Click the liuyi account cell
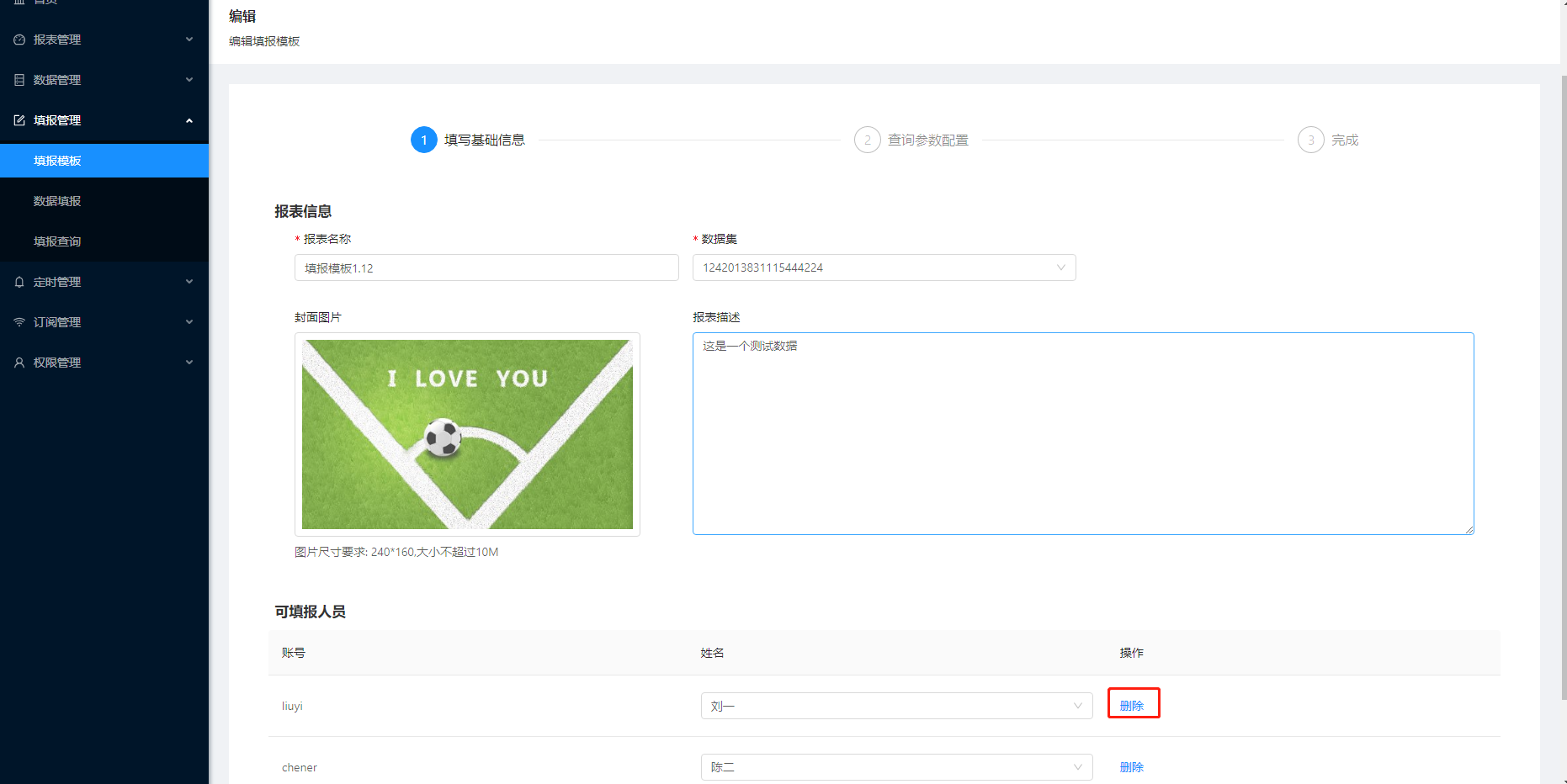The width and height of the screenshot is (1567, 784). click(292, 706)
